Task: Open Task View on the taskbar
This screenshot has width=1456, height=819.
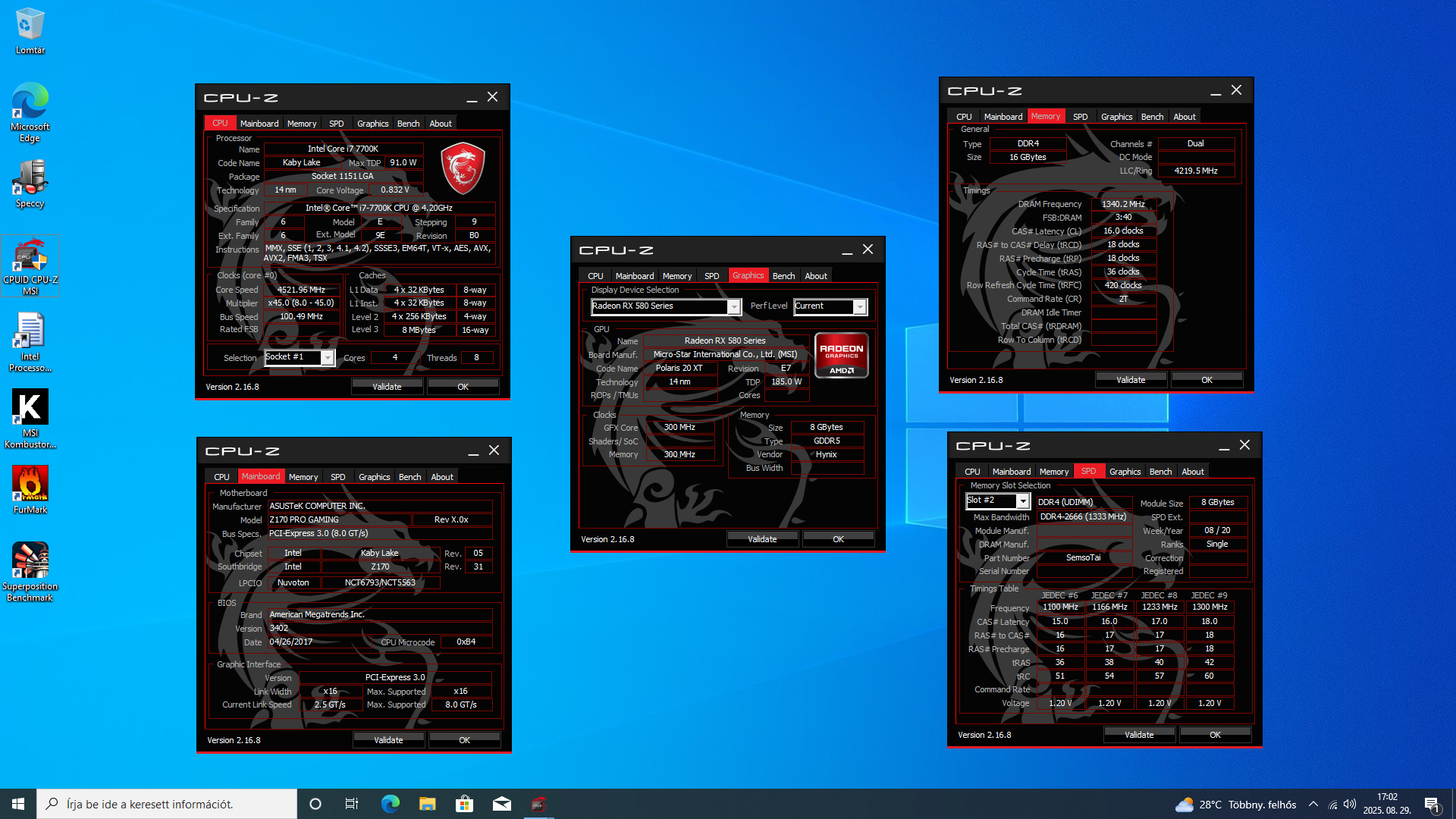Action: tap(352, 804)
